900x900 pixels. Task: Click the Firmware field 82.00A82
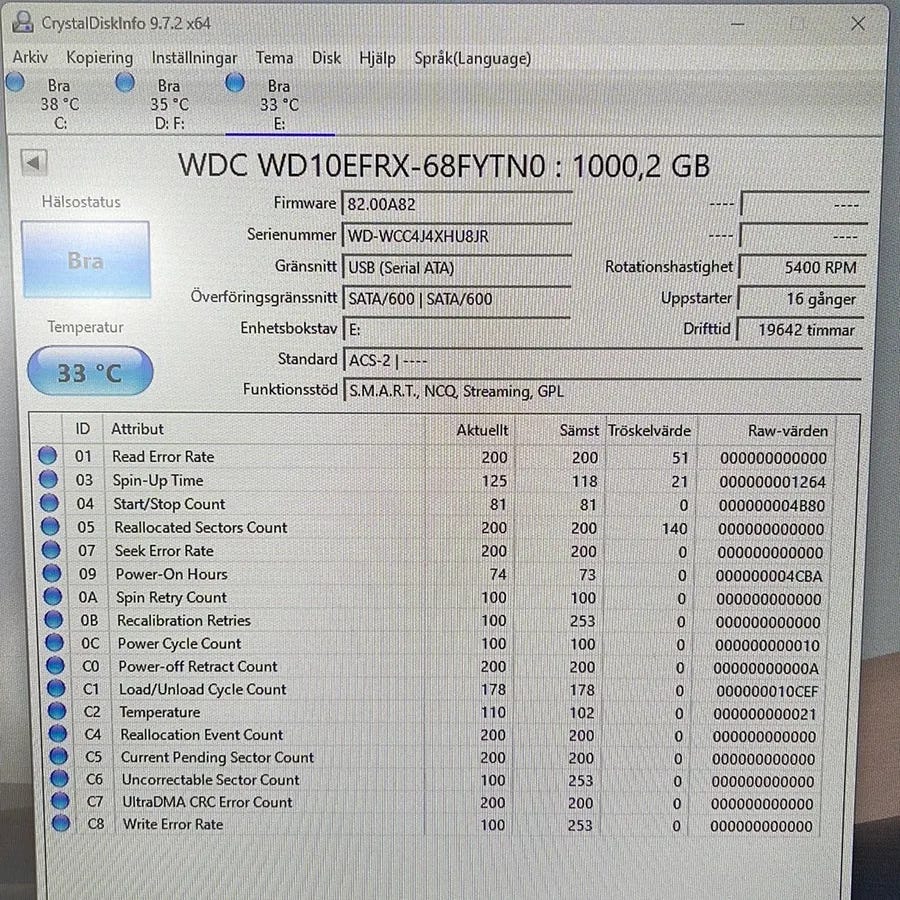[456, 204]
